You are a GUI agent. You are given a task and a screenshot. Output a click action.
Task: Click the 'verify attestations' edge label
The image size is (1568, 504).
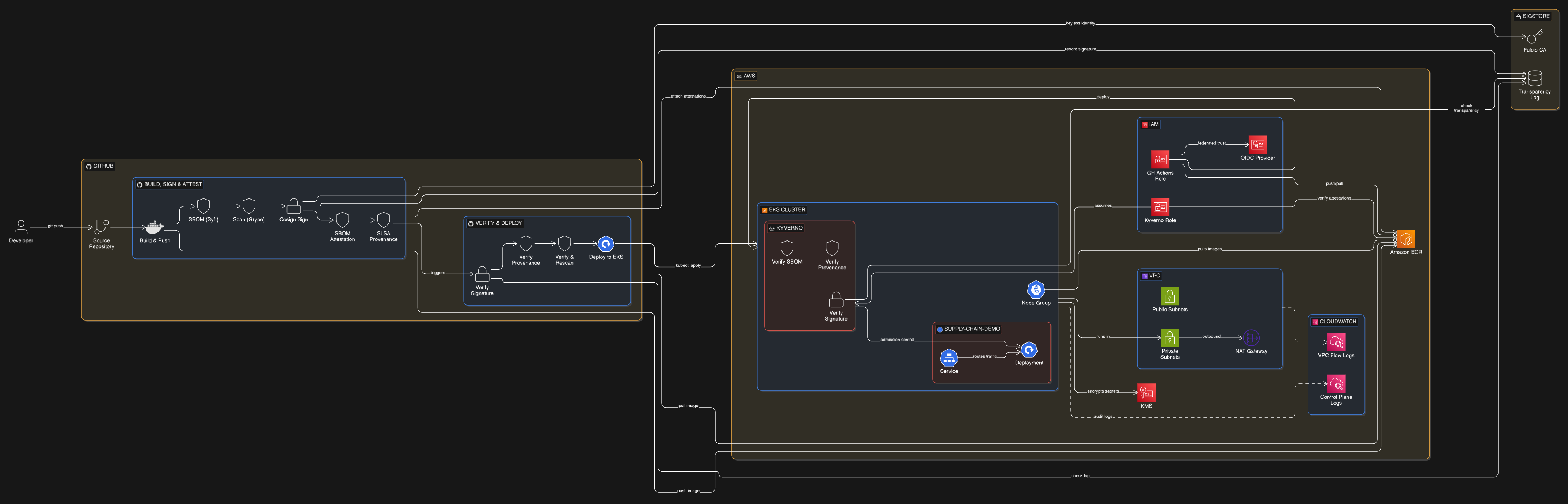(1334, 198)
